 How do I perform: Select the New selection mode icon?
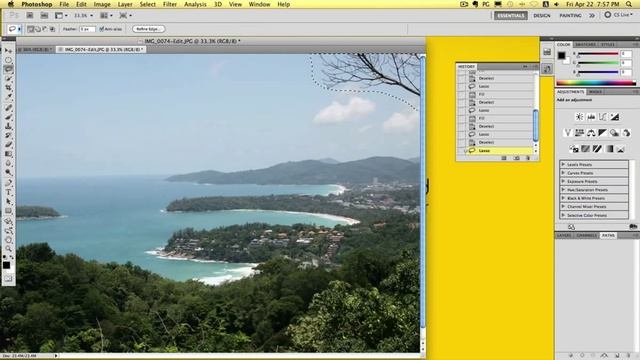[31, 29]
